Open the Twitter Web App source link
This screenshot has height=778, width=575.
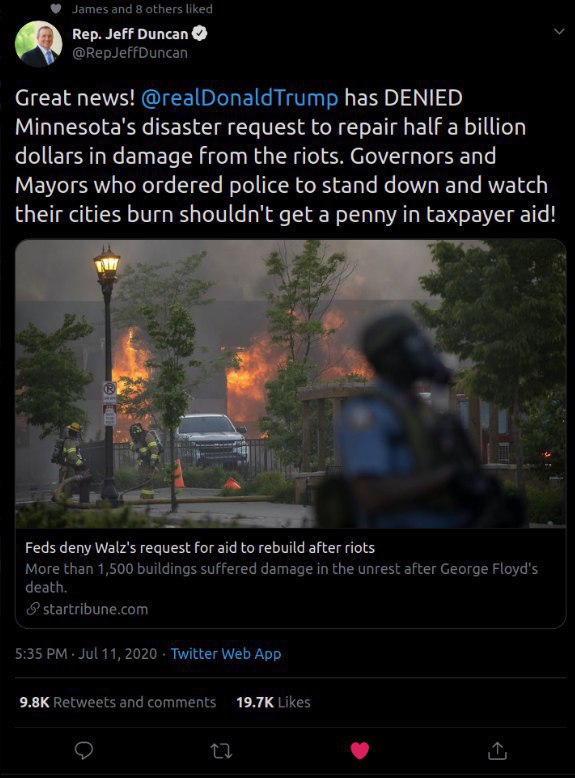[226, 653]
